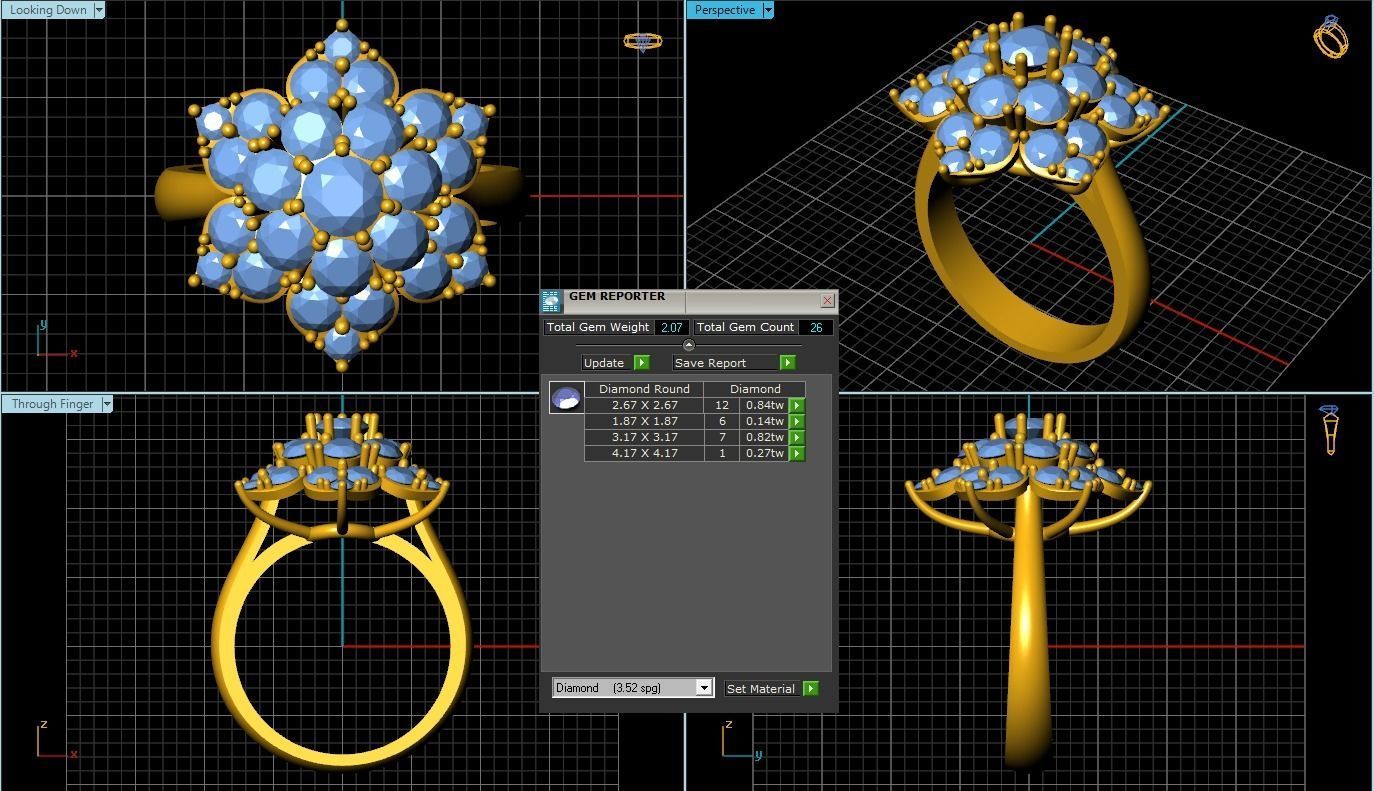
Task: Open the Through Finger viewport dropdown arrow
Action: click(106, 404)
